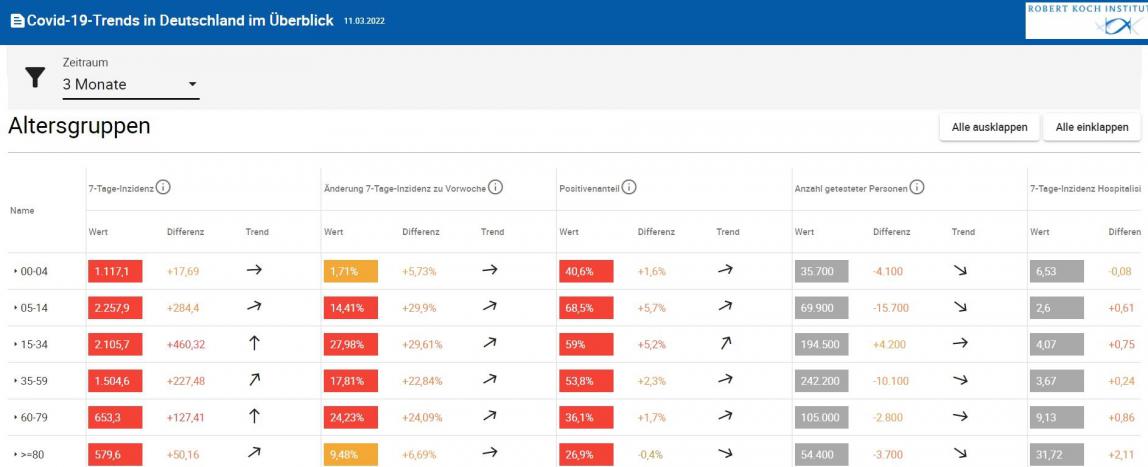The width and height of the screenshot is (1148, 467).
Task: Click the Robert Koch Institut logo
Action: pyautogui.click(x=1086, y=20)
